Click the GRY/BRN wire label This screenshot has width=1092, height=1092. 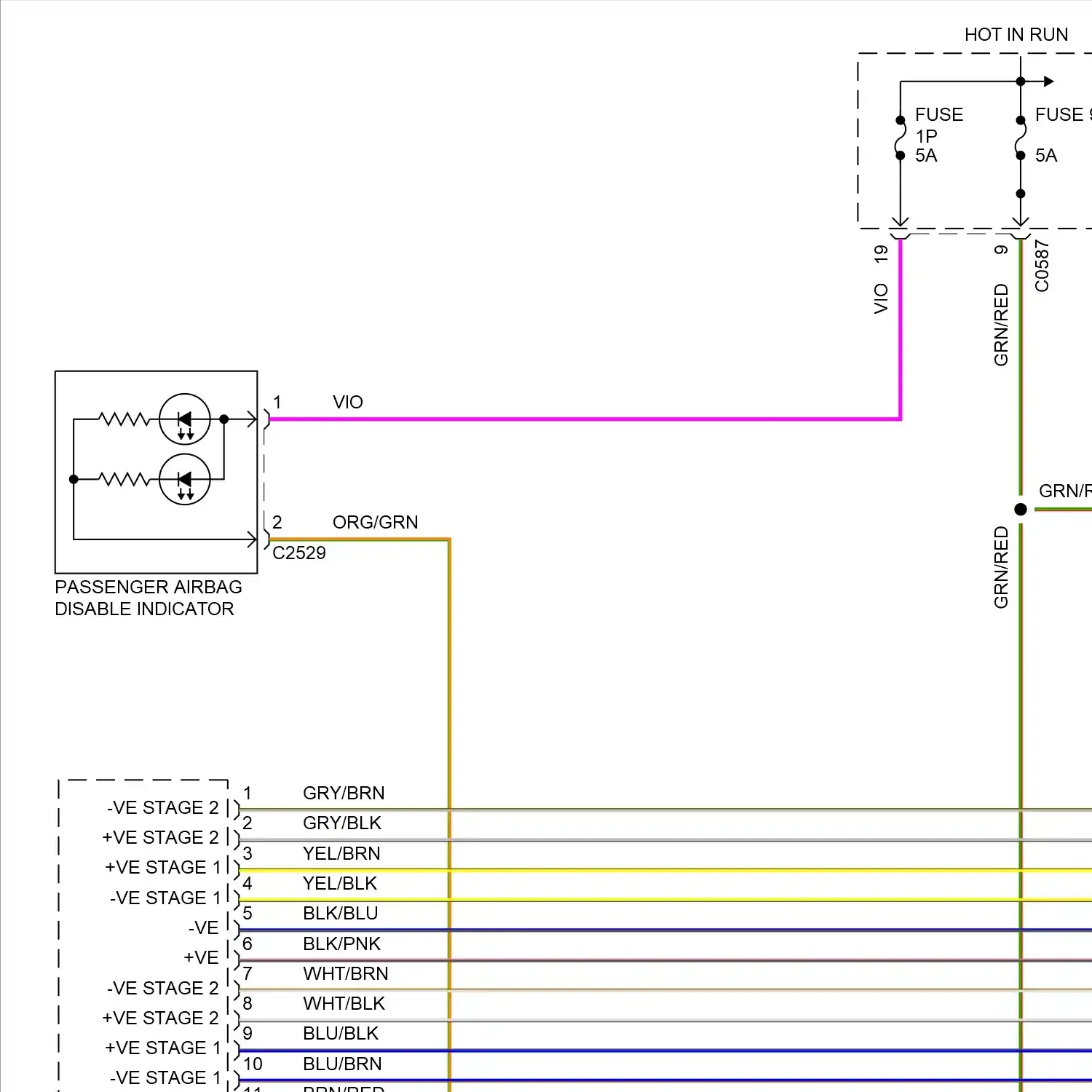(344, 793)
